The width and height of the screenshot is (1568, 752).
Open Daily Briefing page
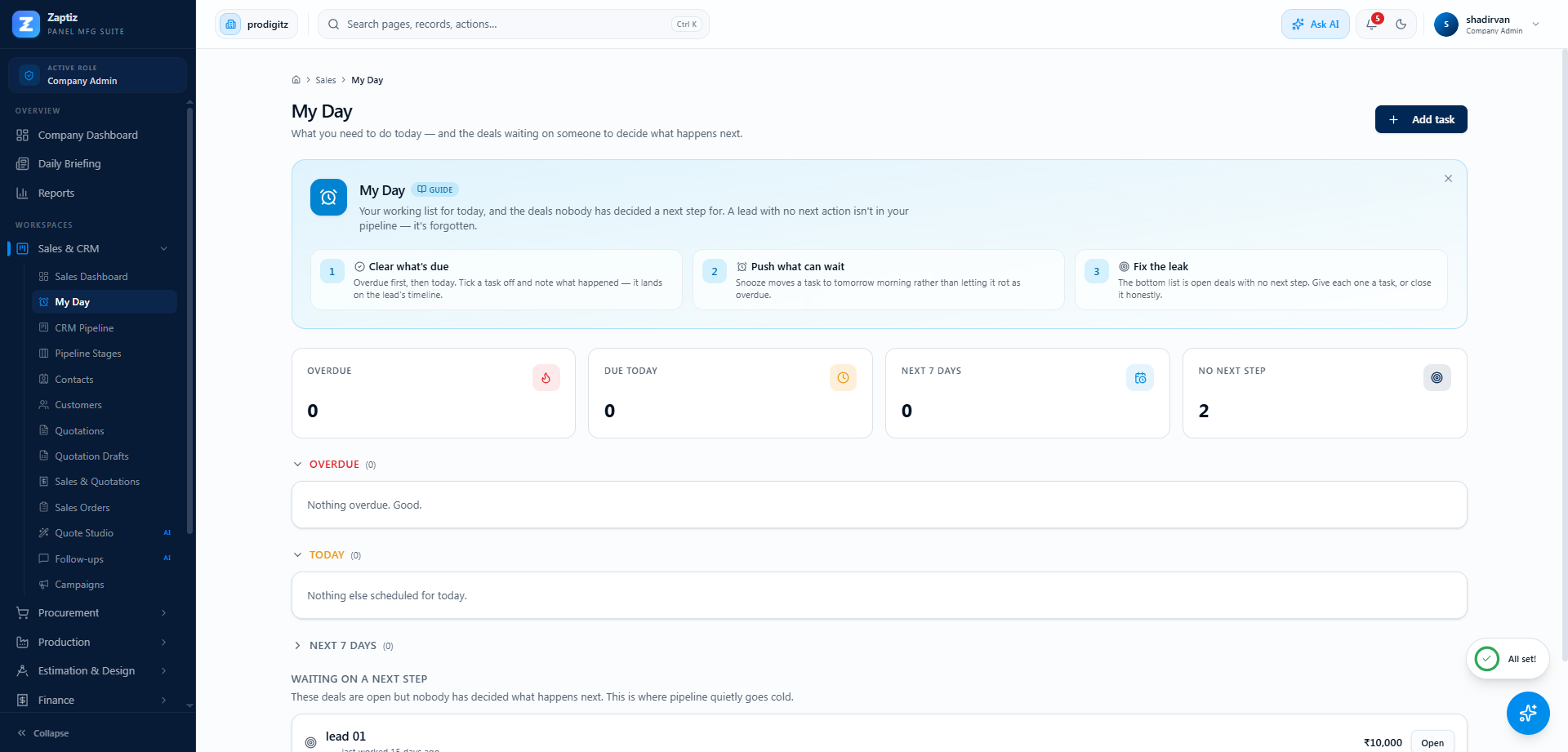coord(98,163)
